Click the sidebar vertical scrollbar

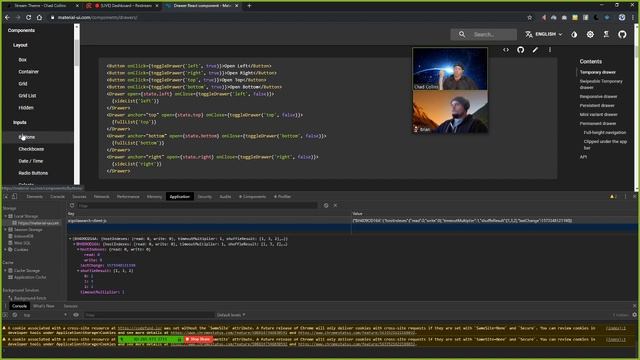[77, 52]
